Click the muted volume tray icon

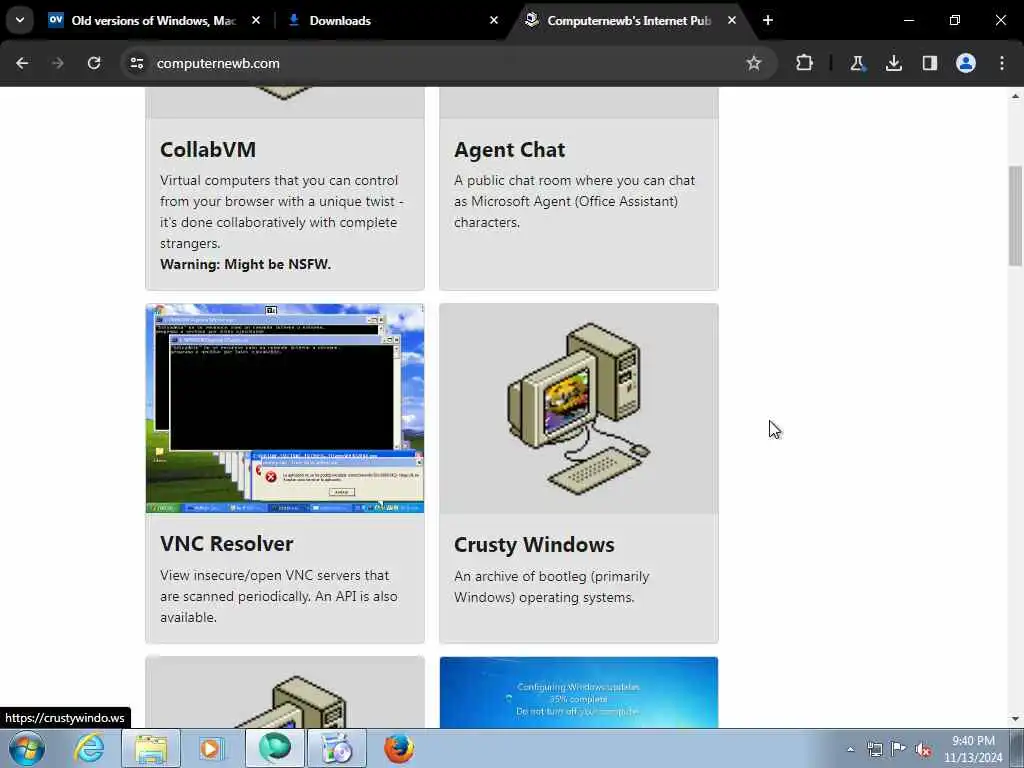(x=923, y=749)
